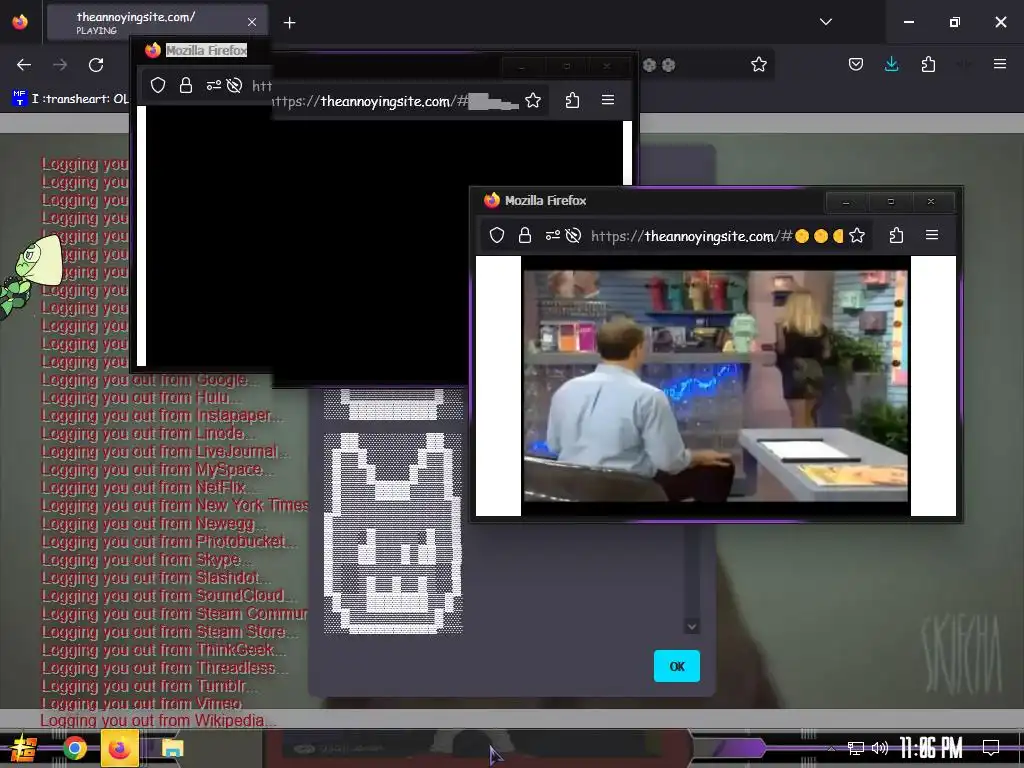Click lock icon in video popup window

(x=524, y=235)
